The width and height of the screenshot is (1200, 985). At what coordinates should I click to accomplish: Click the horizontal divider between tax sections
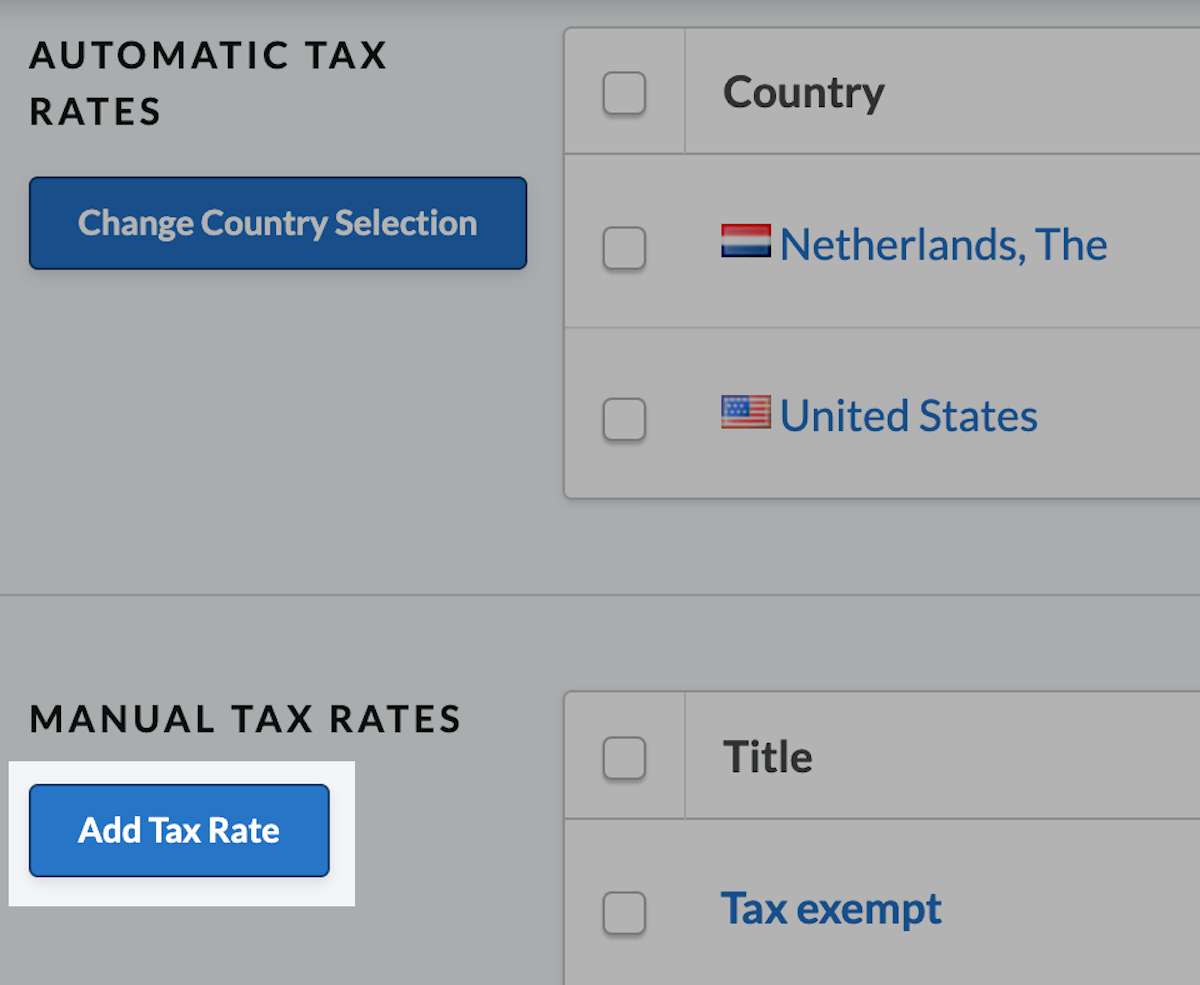pos(600,595)
